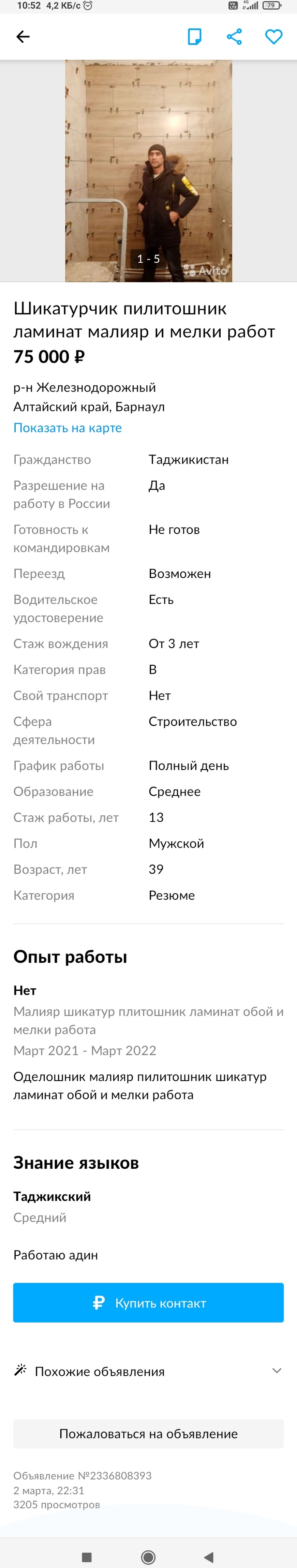
Task: Tap the 75 000 ₽ price
Action: tap(49, 357)
